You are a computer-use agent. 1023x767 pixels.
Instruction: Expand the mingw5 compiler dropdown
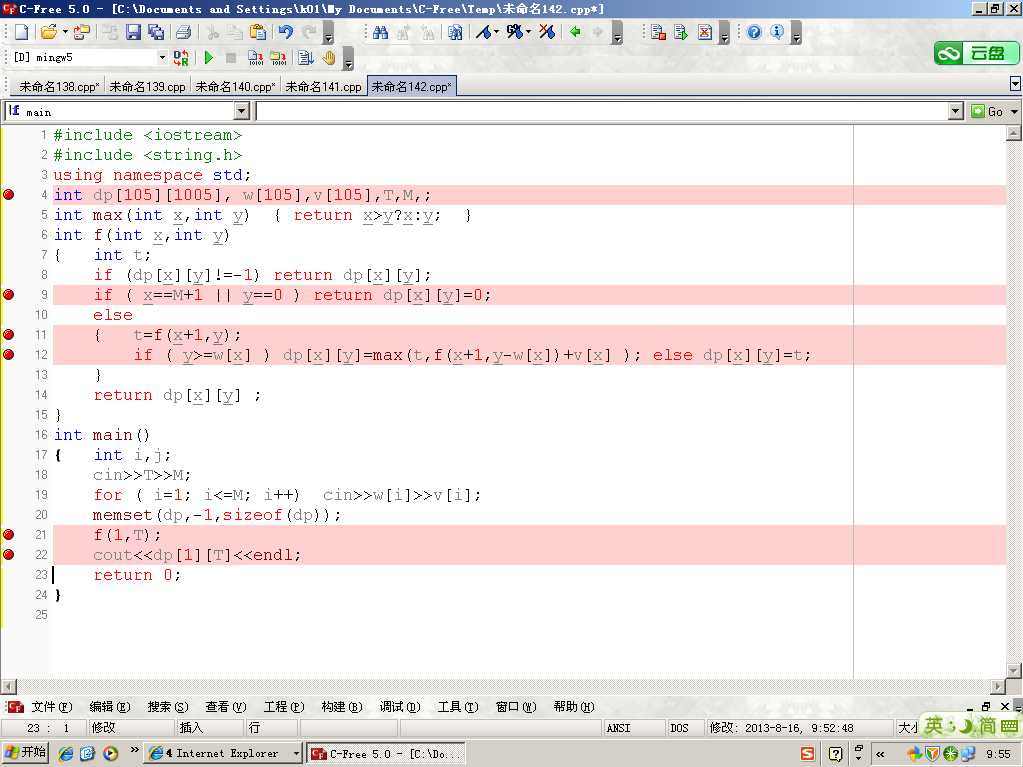[162, 57]
